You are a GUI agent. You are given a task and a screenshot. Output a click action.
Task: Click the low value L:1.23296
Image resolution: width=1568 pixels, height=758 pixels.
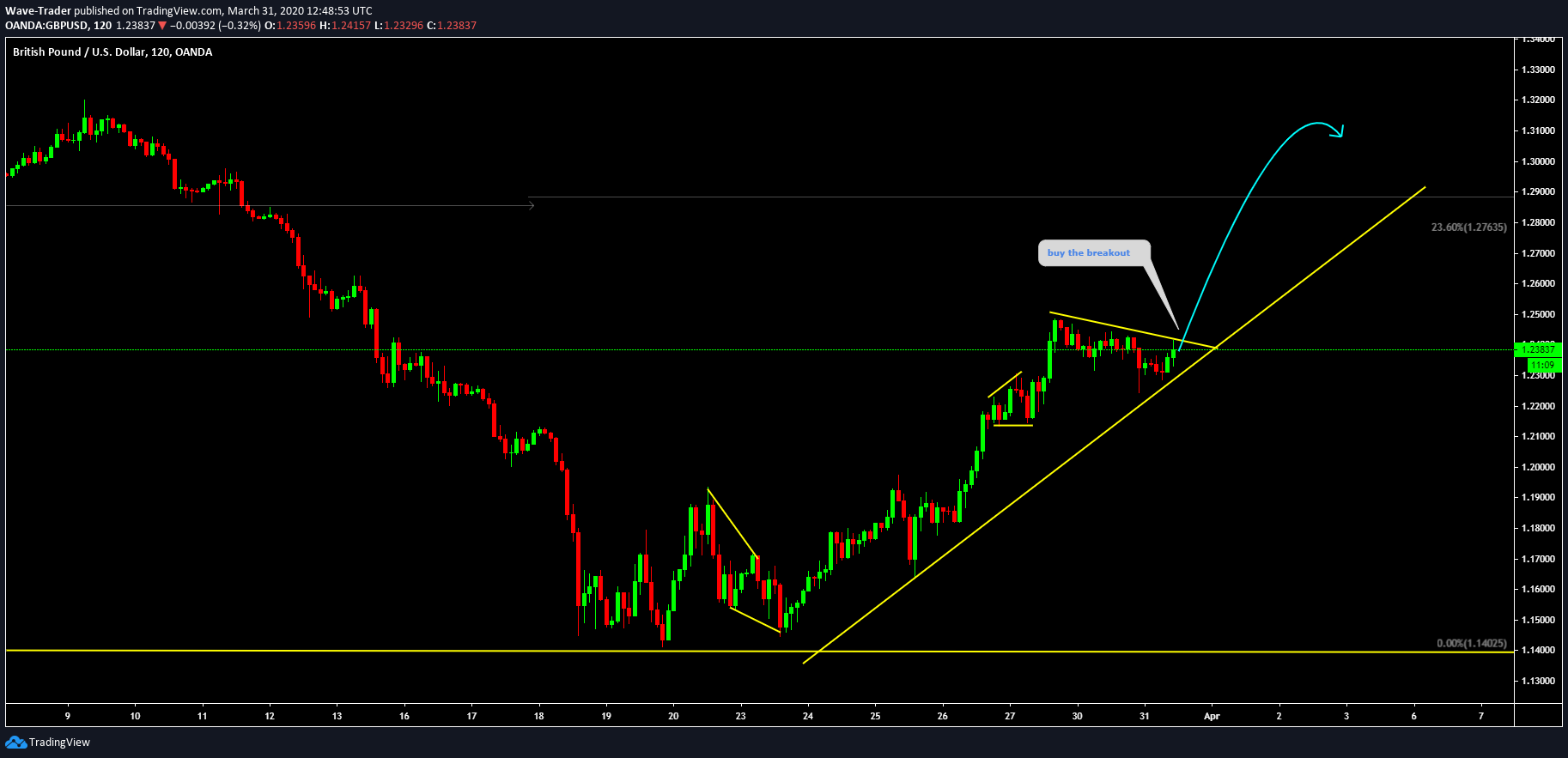399,26
